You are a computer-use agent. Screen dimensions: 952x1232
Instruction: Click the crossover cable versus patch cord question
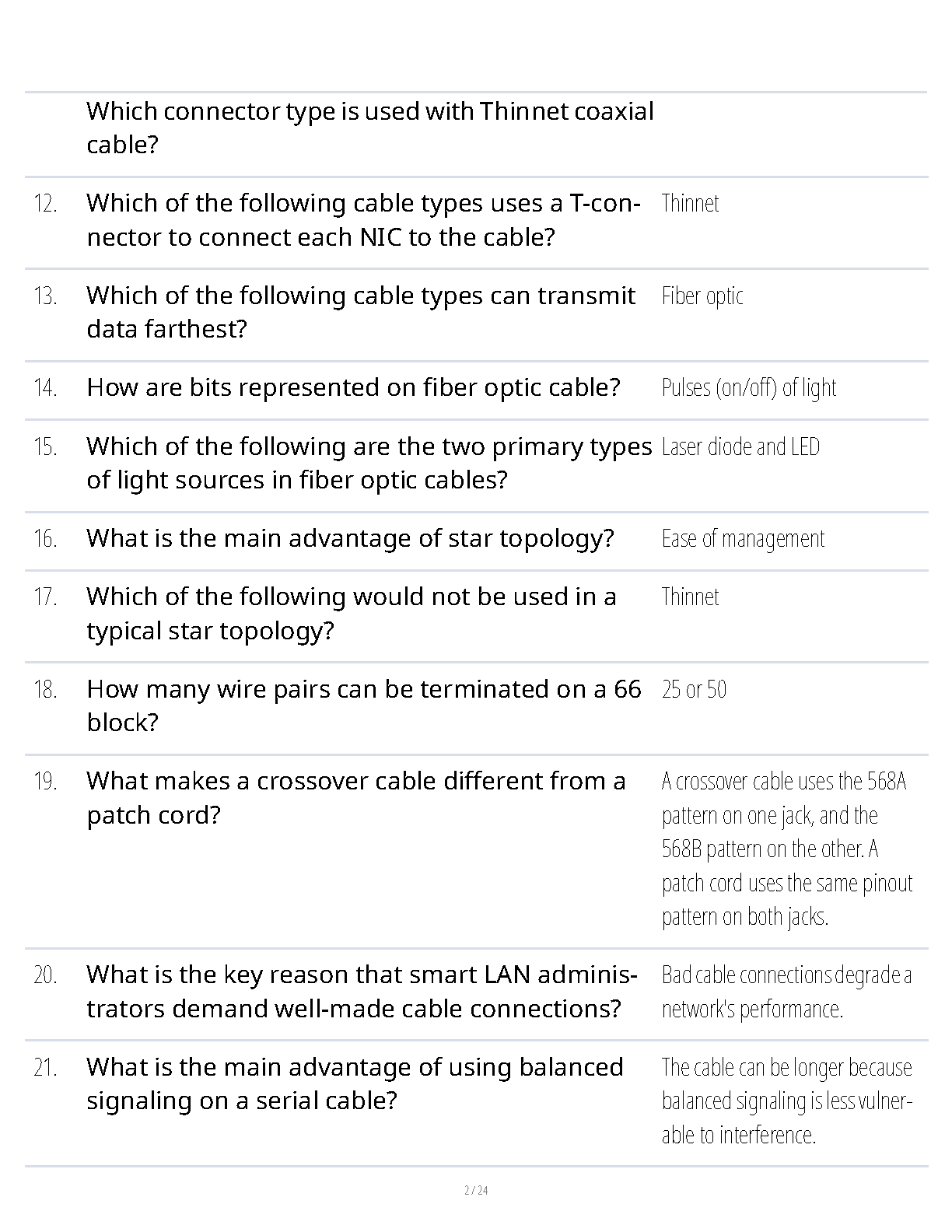pyautogui.click(x=355, y=797)
